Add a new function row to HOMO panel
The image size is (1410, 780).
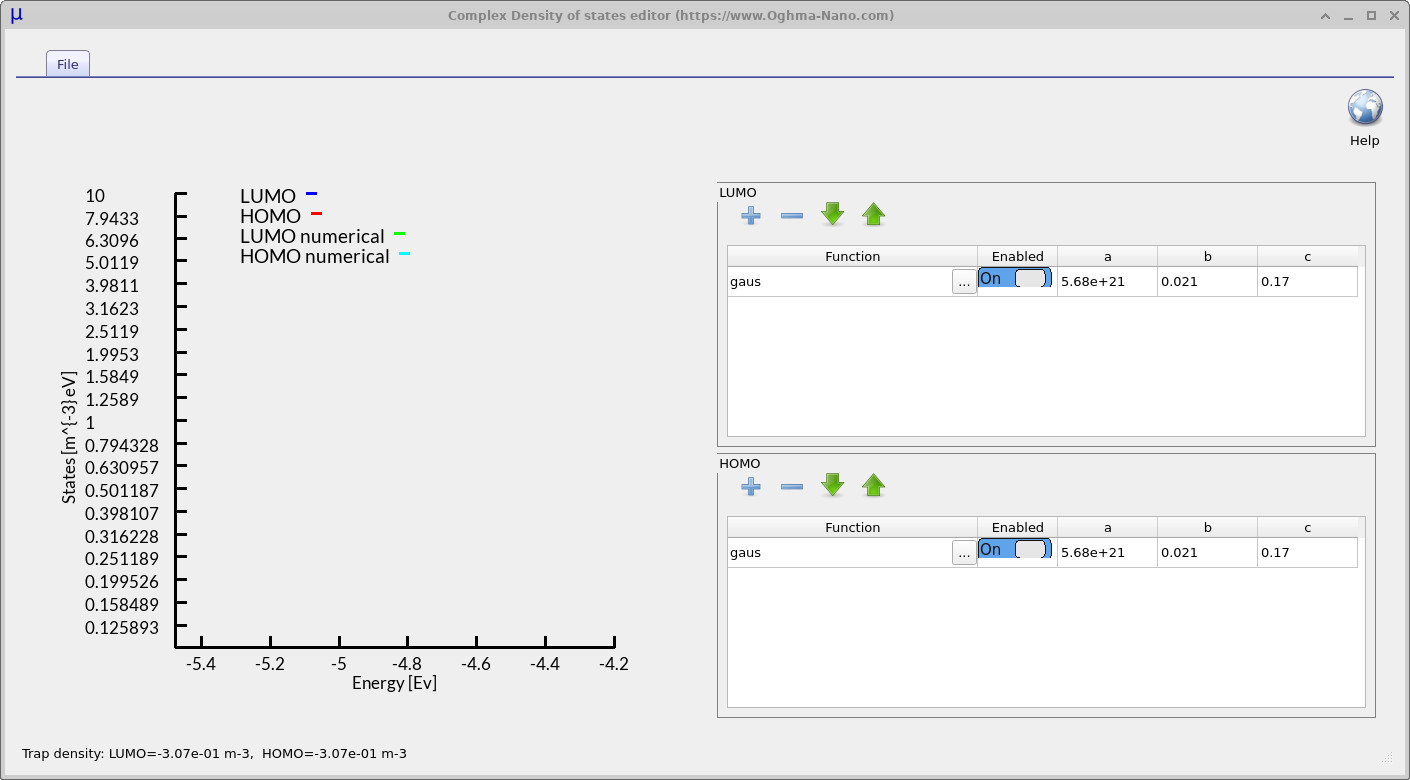pyautogui.click(x=751, y=485)
